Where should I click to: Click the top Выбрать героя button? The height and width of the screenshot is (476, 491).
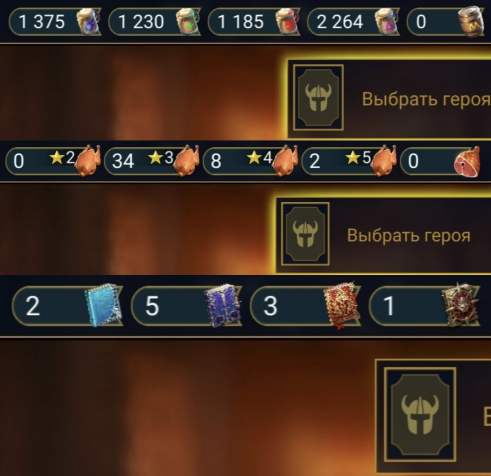(x=426, y=99)
